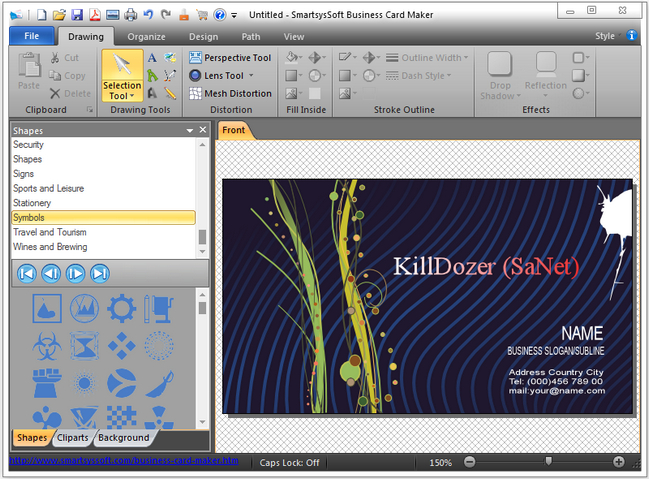Open the Shapes panel menu arrow
Image resolution: width=649 pixels, height=479 pixels.
click(x=190, y=130)
